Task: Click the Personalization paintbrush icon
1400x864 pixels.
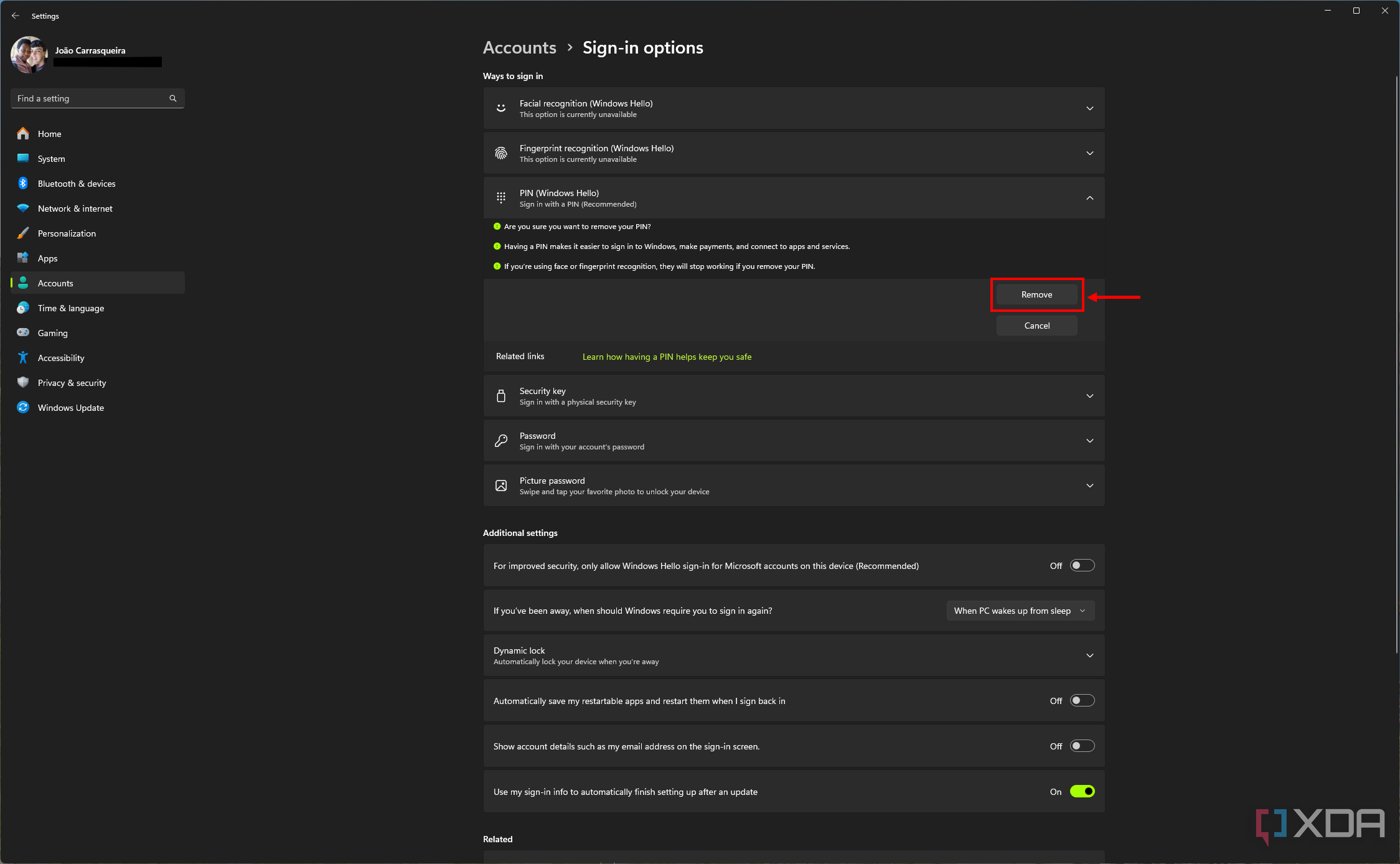Action: click(x=23, y=233)
